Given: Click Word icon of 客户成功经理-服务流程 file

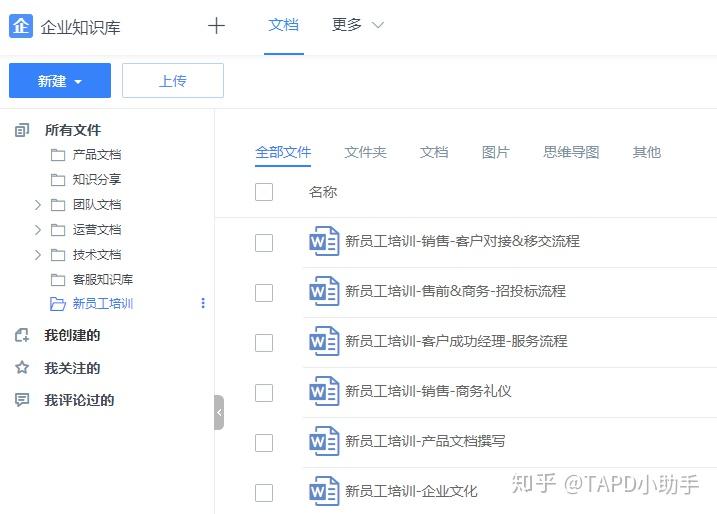Looking at the screenshot, I should click(x=324, y=341).
